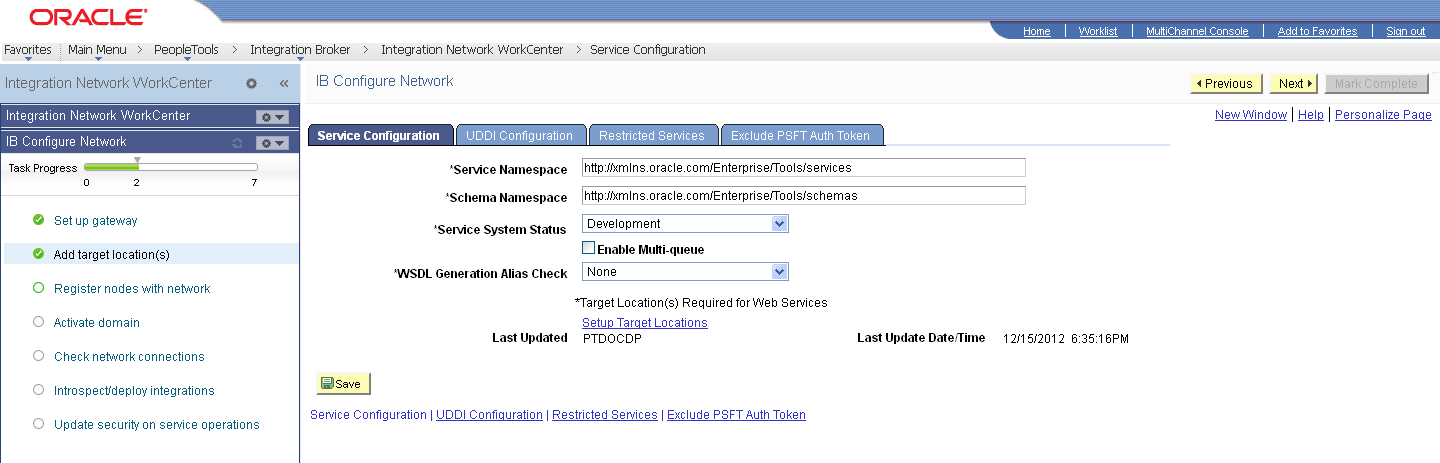This screenshot has height=463, width=1440.
Task: Click the Next button
Action: [1295, 84]
